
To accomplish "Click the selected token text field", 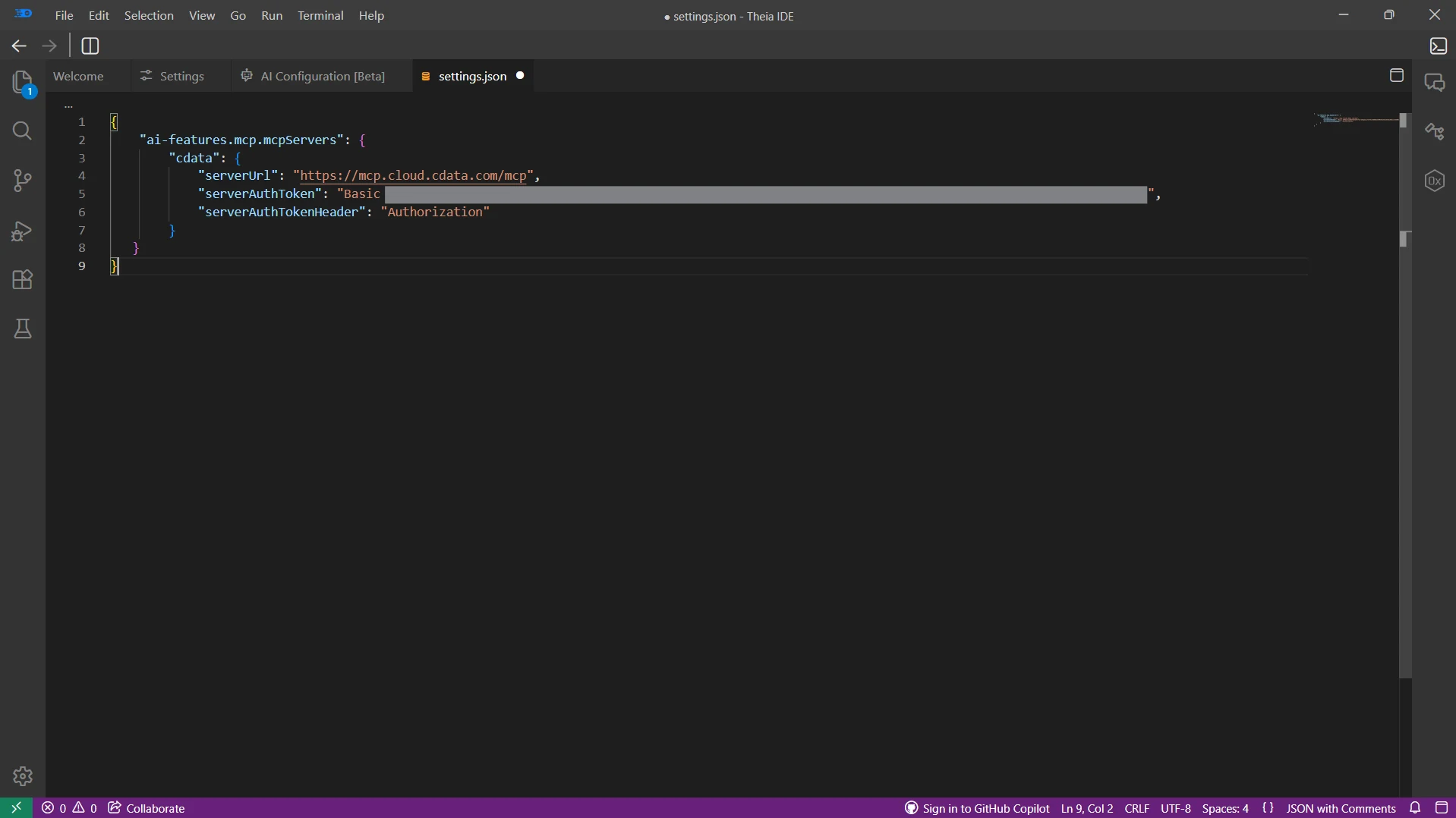I will 766,195.
